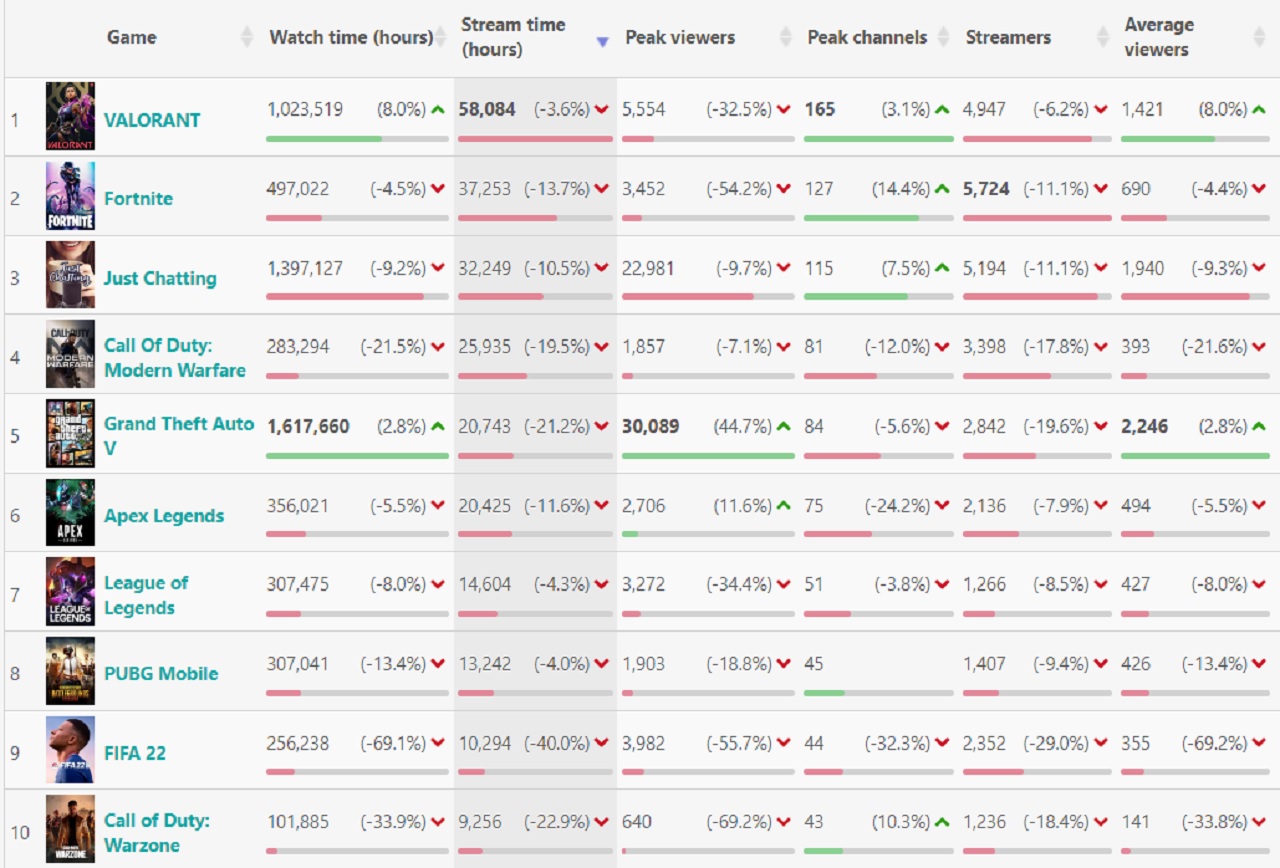Open the Apex Legends thumbnail
Screen dimensions: 1280x868
70,512
